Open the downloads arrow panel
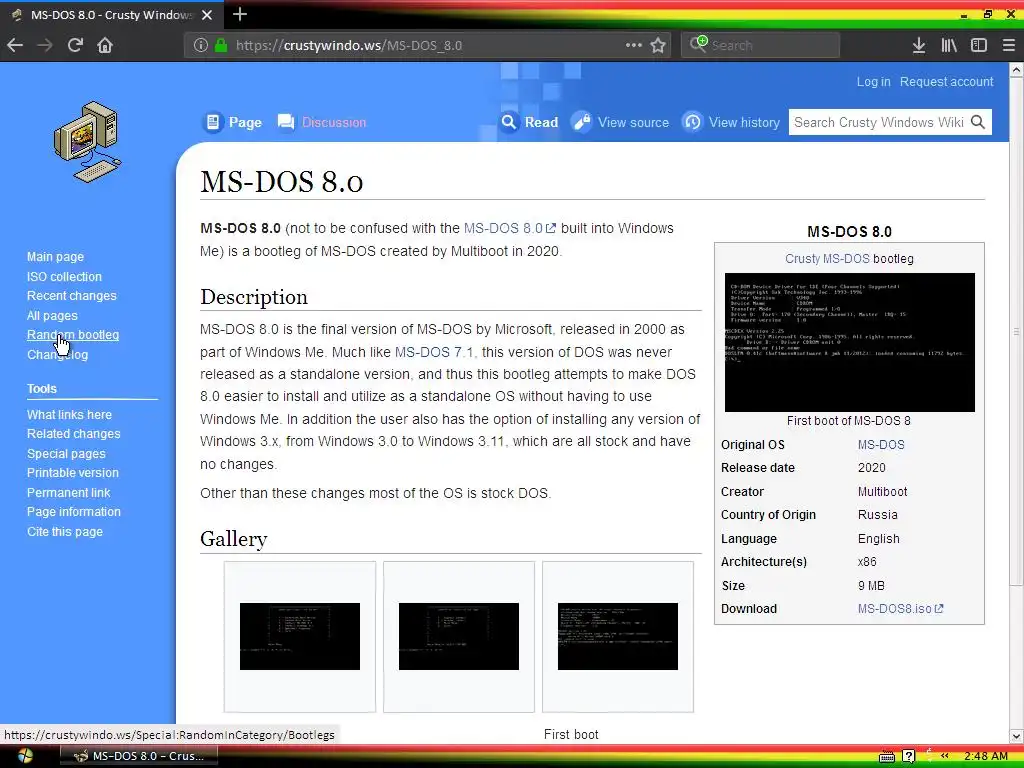This screenshot has width=1024, height=768. tap(919, 45)
